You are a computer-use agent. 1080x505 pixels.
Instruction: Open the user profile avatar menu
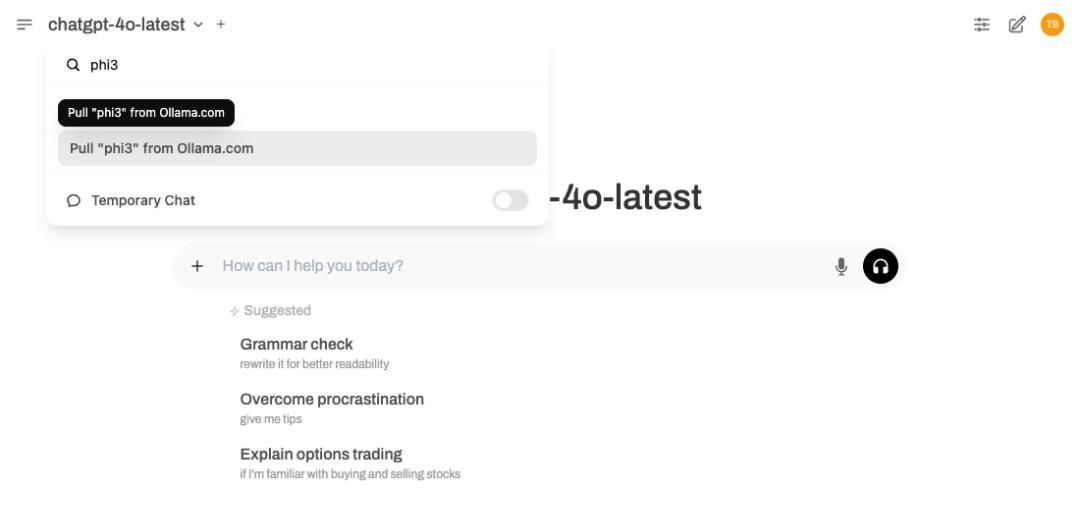pyautogui.click(x=1051, y=24)
